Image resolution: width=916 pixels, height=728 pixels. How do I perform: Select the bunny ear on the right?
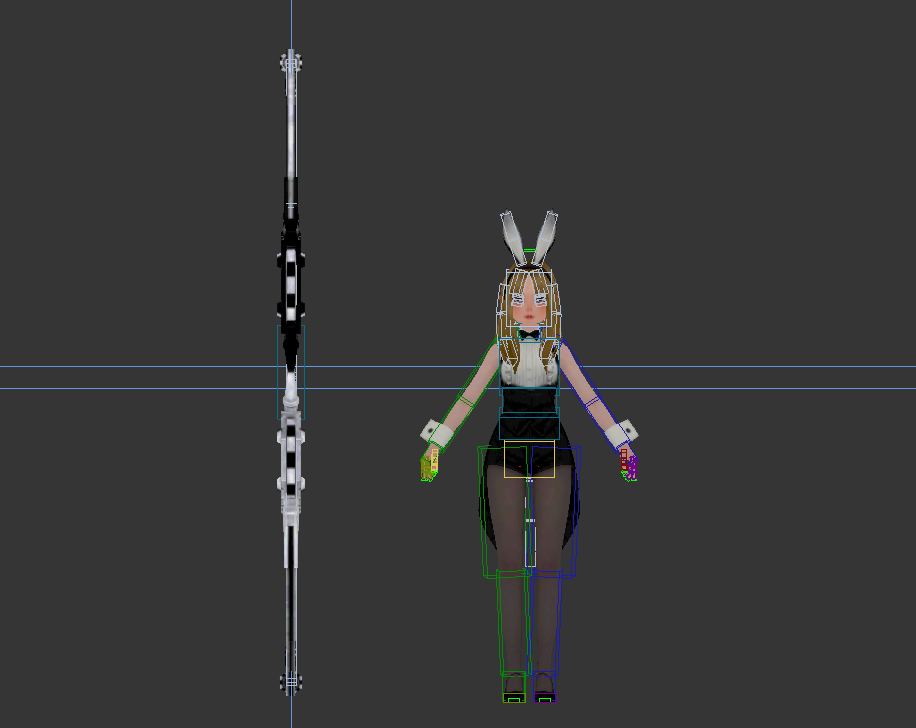(546, 237)
